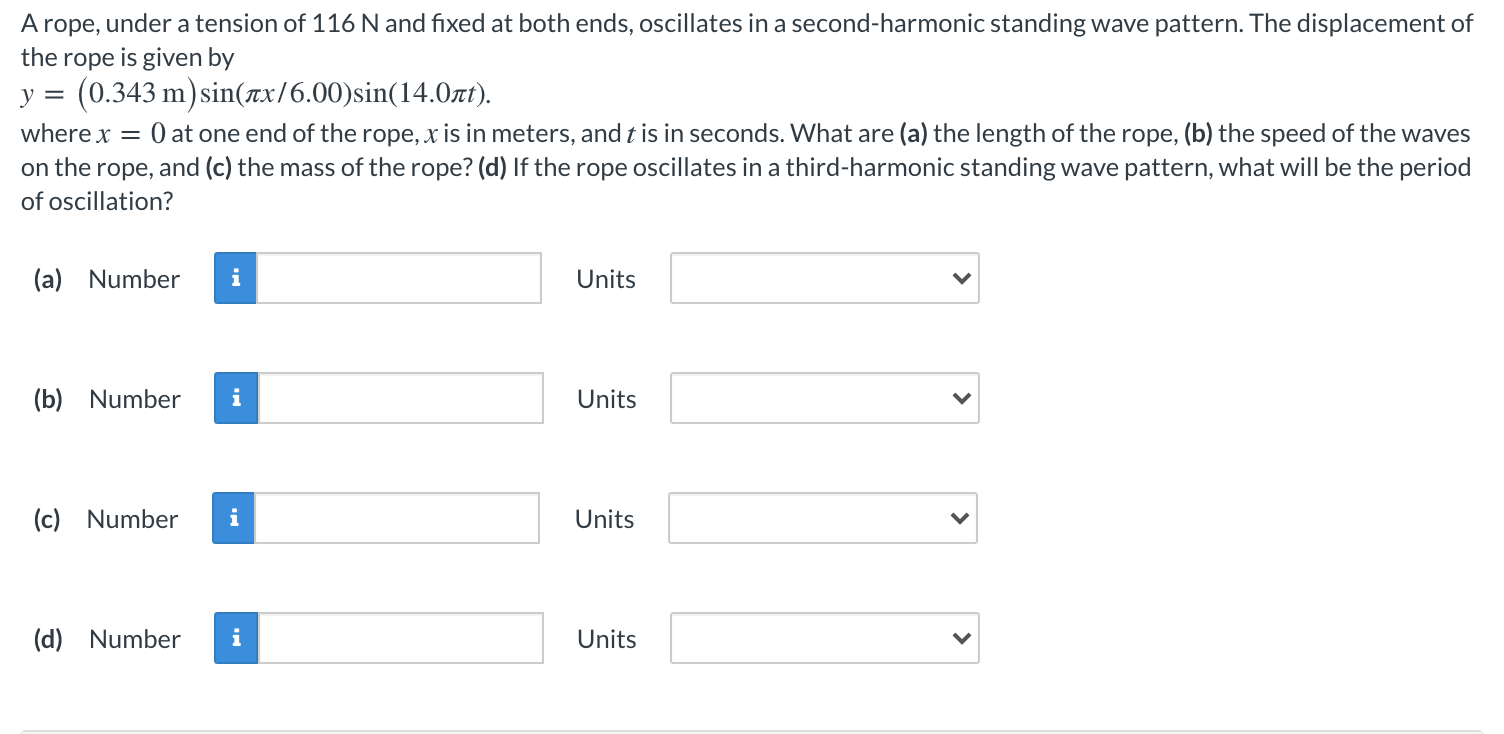Screen dimensions: 1504x734
Task: Click the "Units" label in row (b)
Action: (x=606, y=399)
